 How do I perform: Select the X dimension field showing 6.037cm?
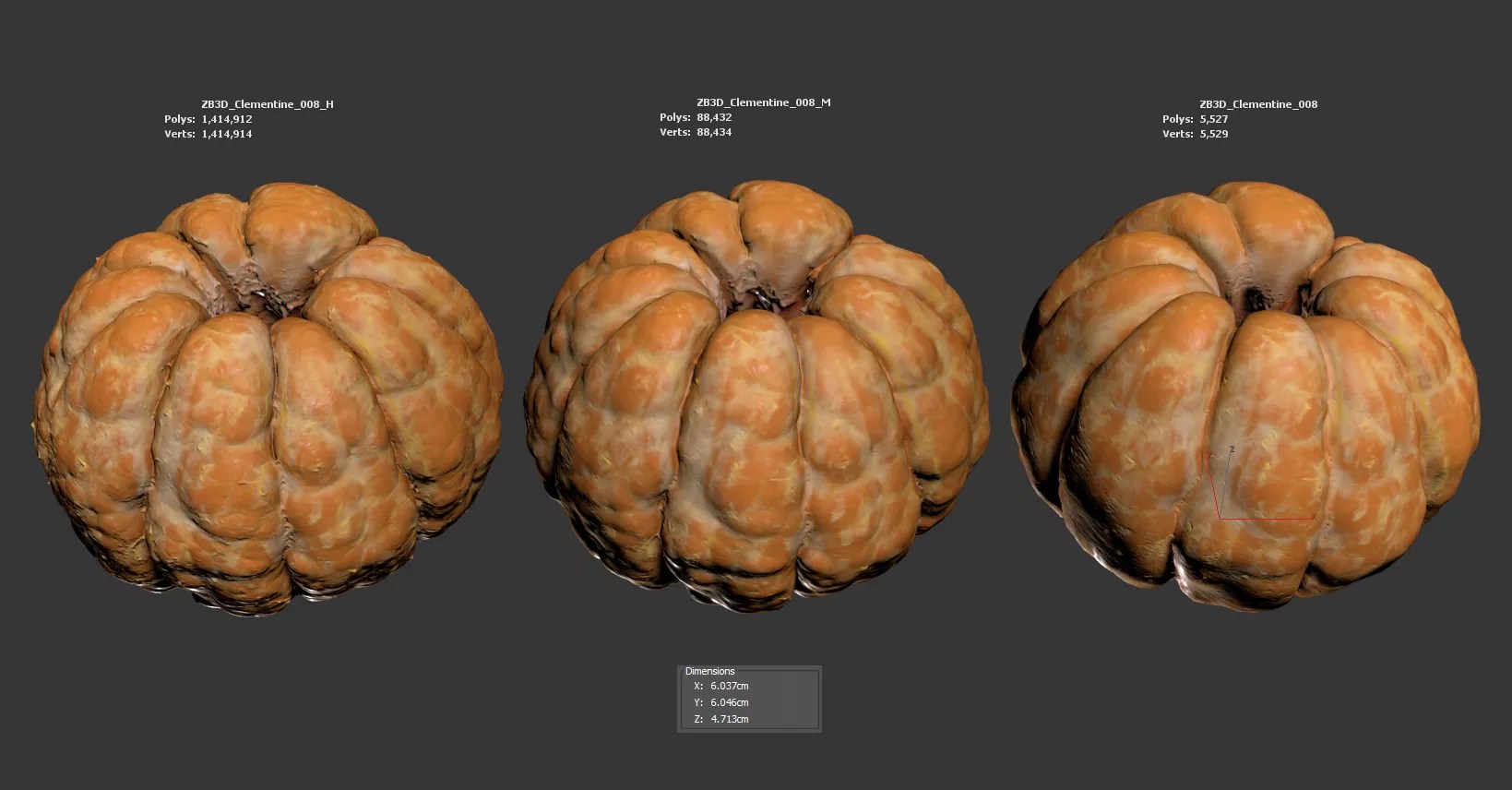(729, 686)
